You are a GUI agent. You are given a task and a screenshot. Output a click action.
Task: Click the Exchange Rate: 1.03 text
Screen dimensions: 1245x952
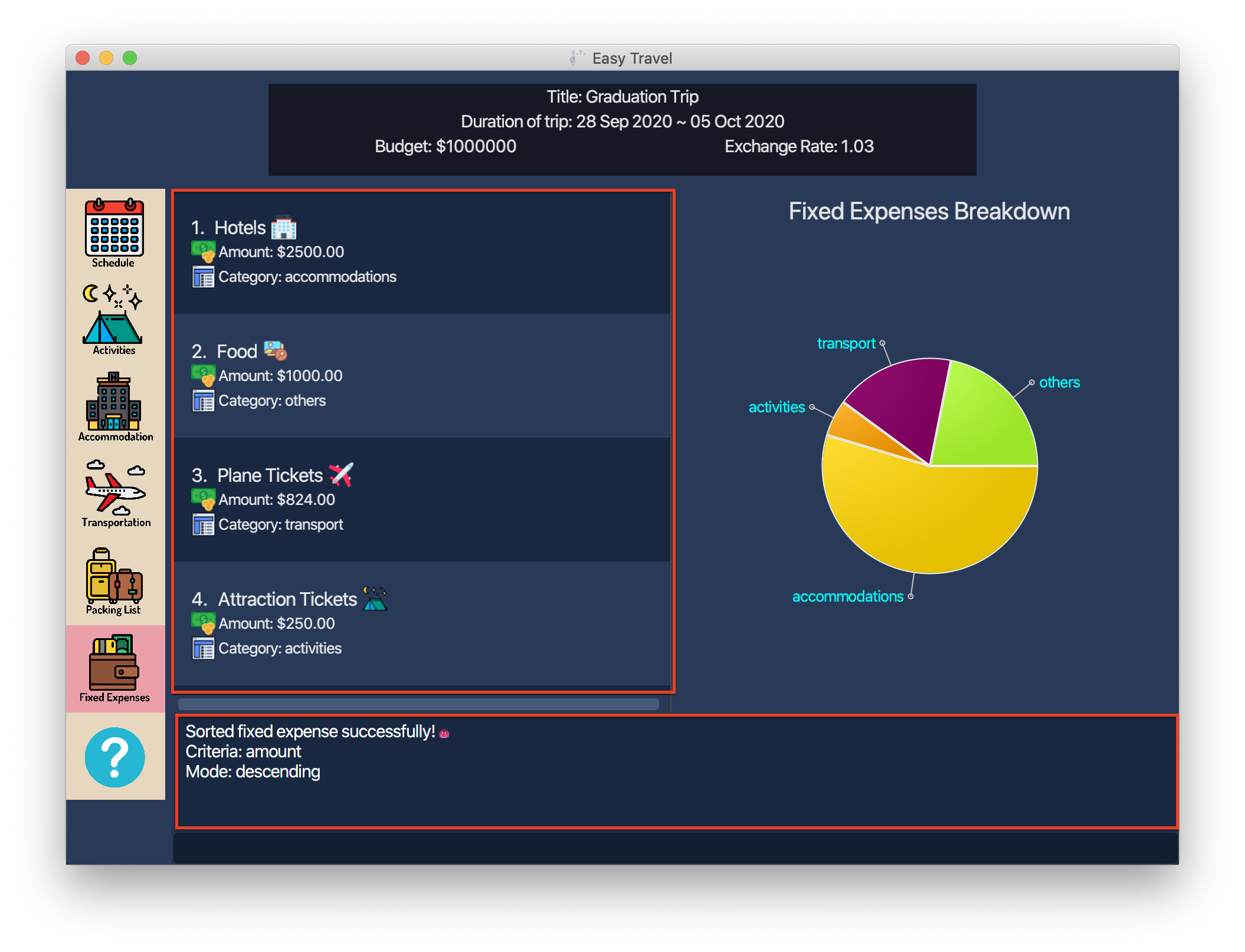point(799,146)
